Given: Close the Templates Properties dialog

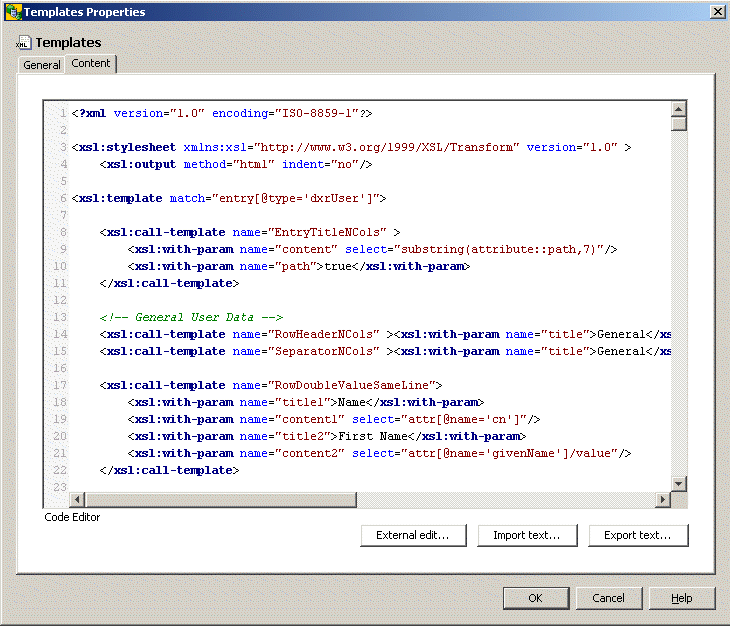Looking at the screenshot, I should (x=717, y=12).
